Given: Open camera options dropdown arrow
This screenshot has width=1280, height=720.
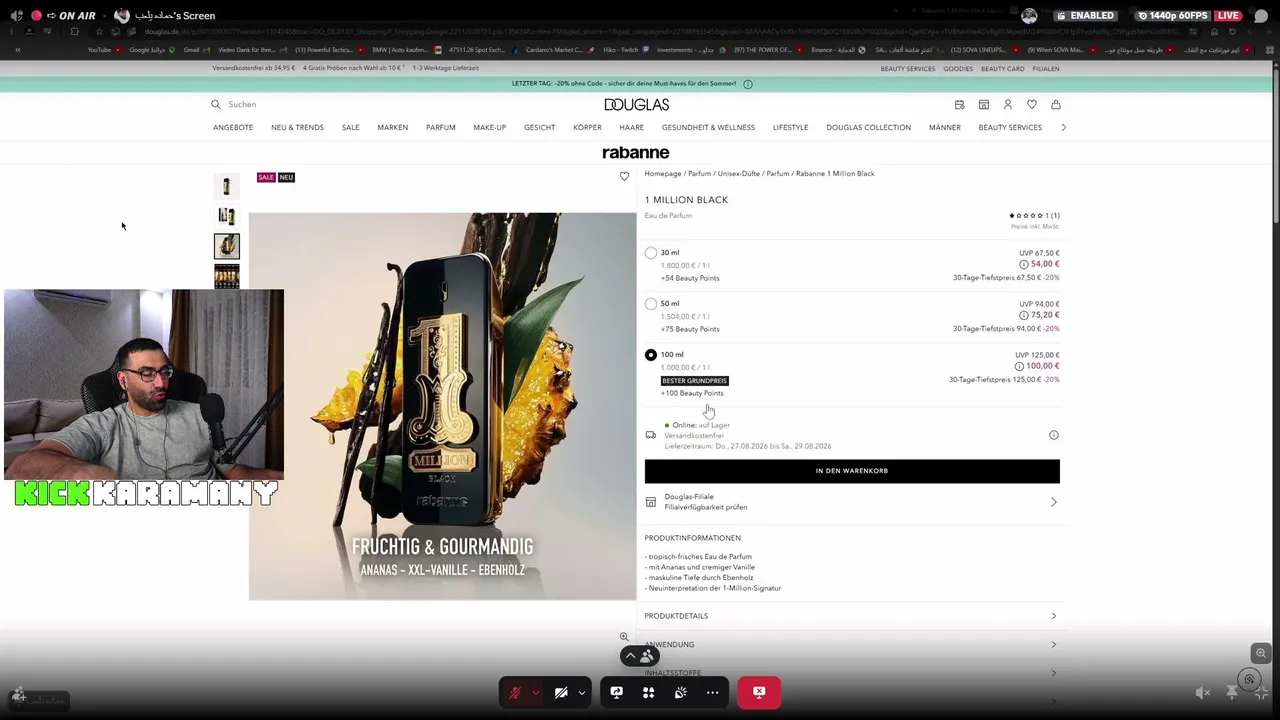Looking at the screenshot, I should (x=581, y=692).
